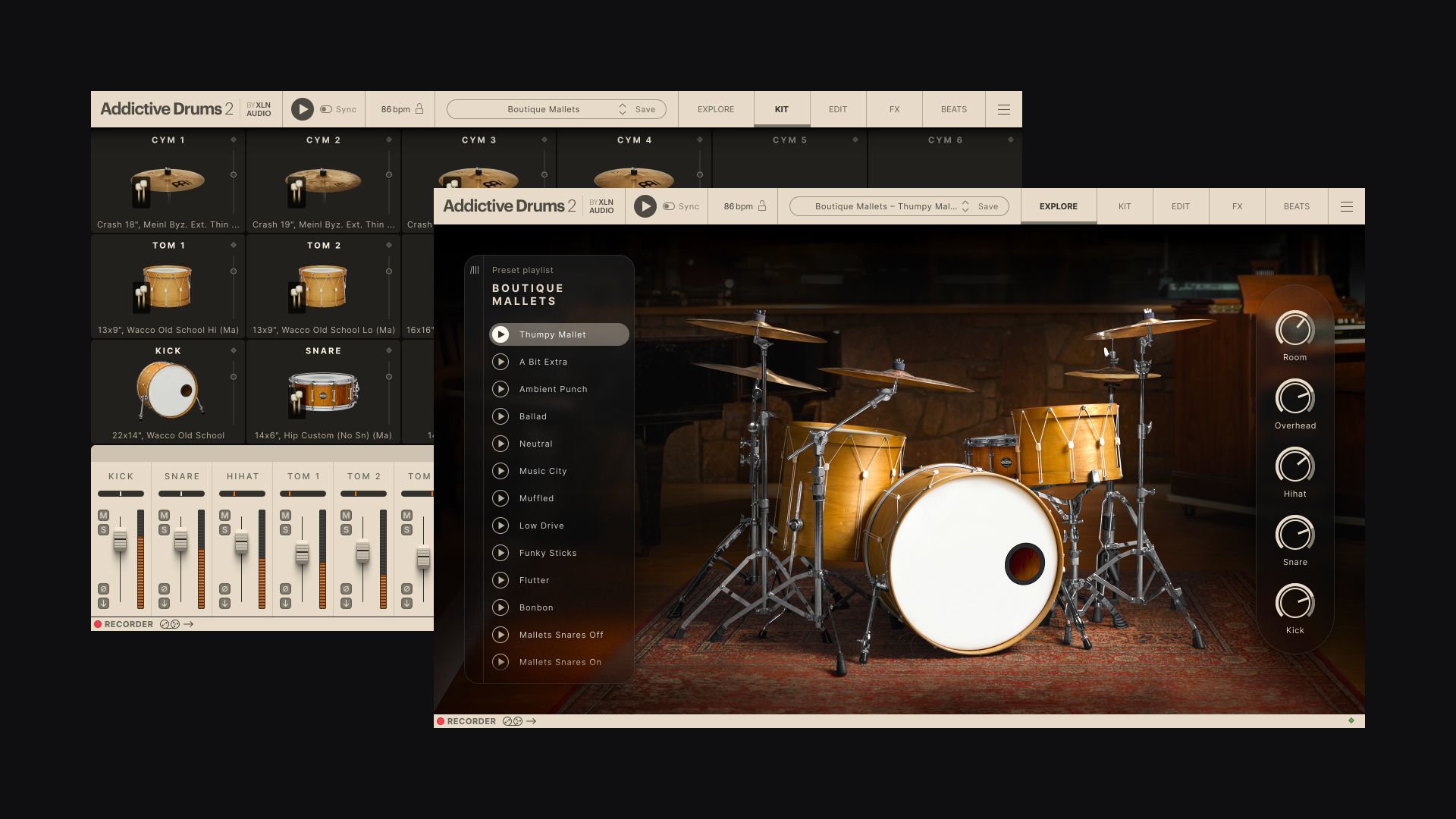Open hamburger menu in front window

pyautogui.click(x=1347, y=206)
